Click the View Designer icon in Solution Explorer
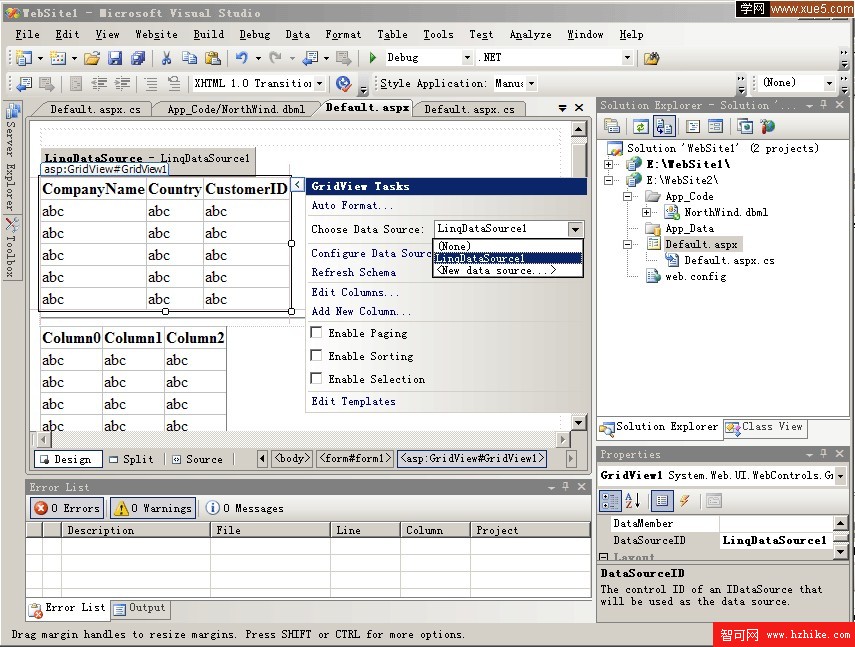Image resolution: width=855 pixels, height=647 pixels. pyautogui.click(x=715, y=126)
